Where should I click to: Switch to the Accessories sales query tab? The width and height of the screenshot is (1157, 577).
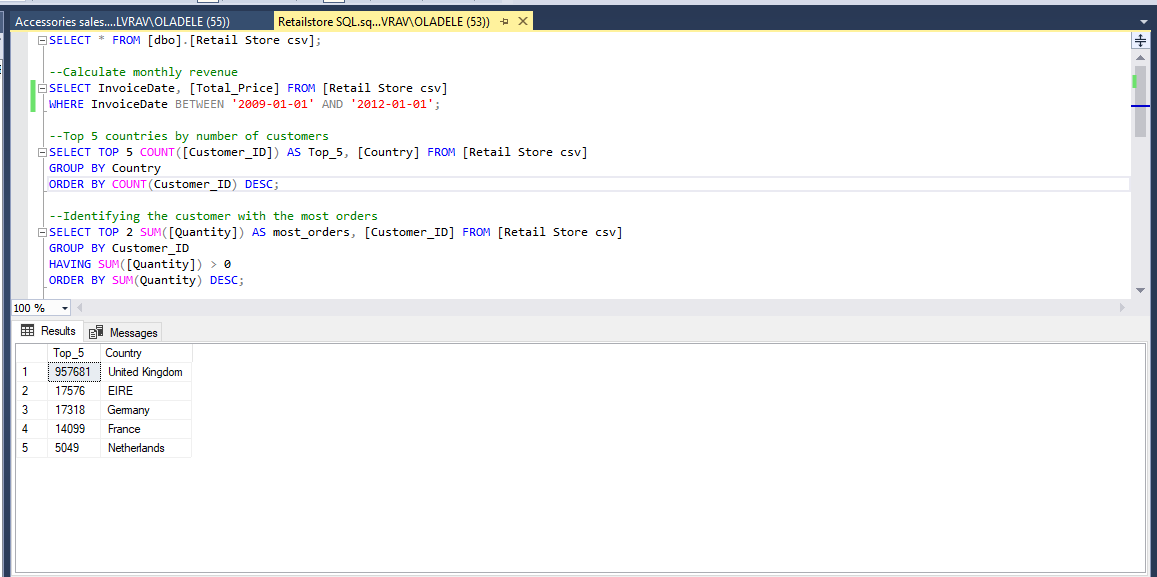122,22
